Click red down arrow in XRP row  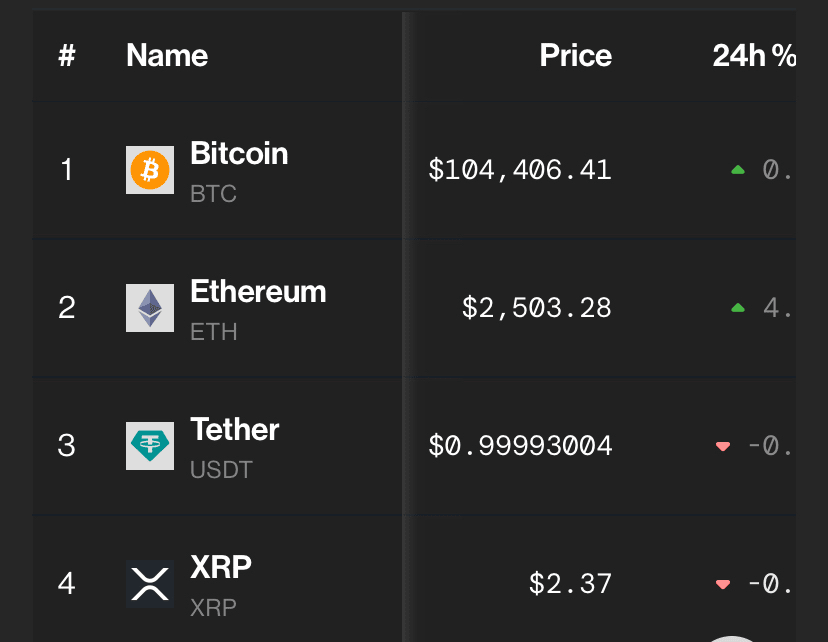click(x=723, y=585)
